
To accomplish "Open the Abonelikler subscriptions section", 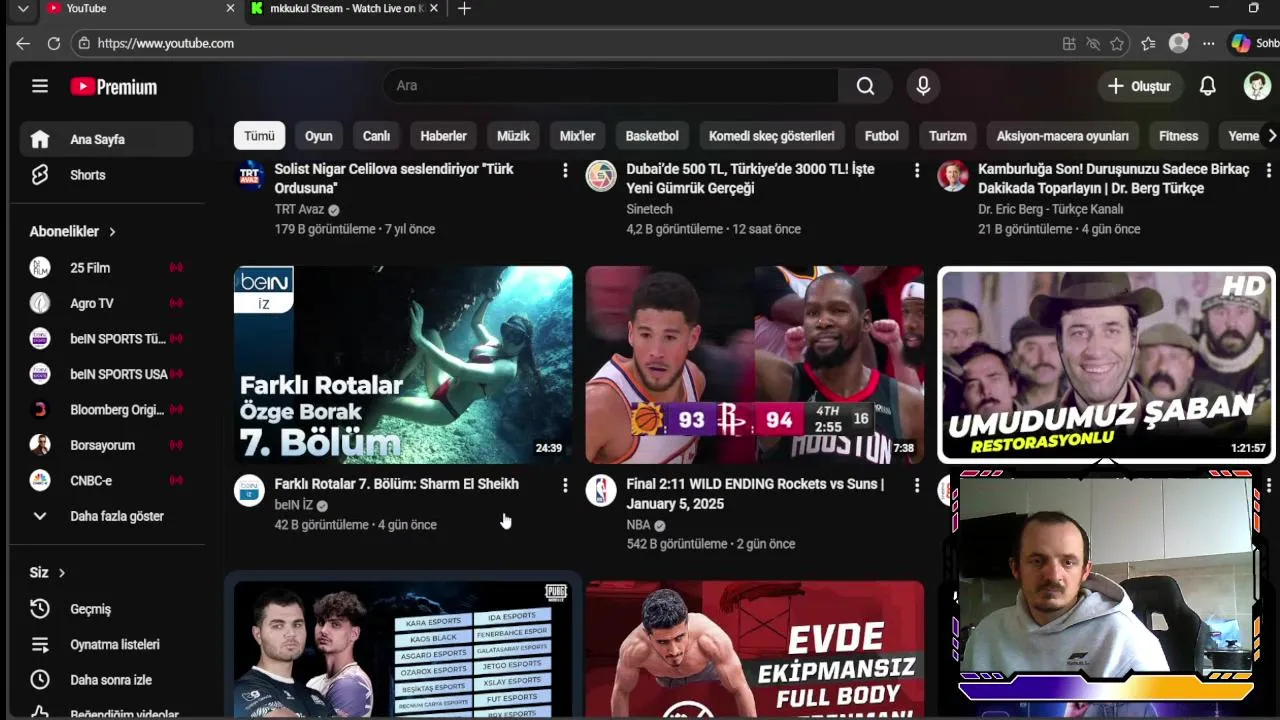I will (73, 231).
